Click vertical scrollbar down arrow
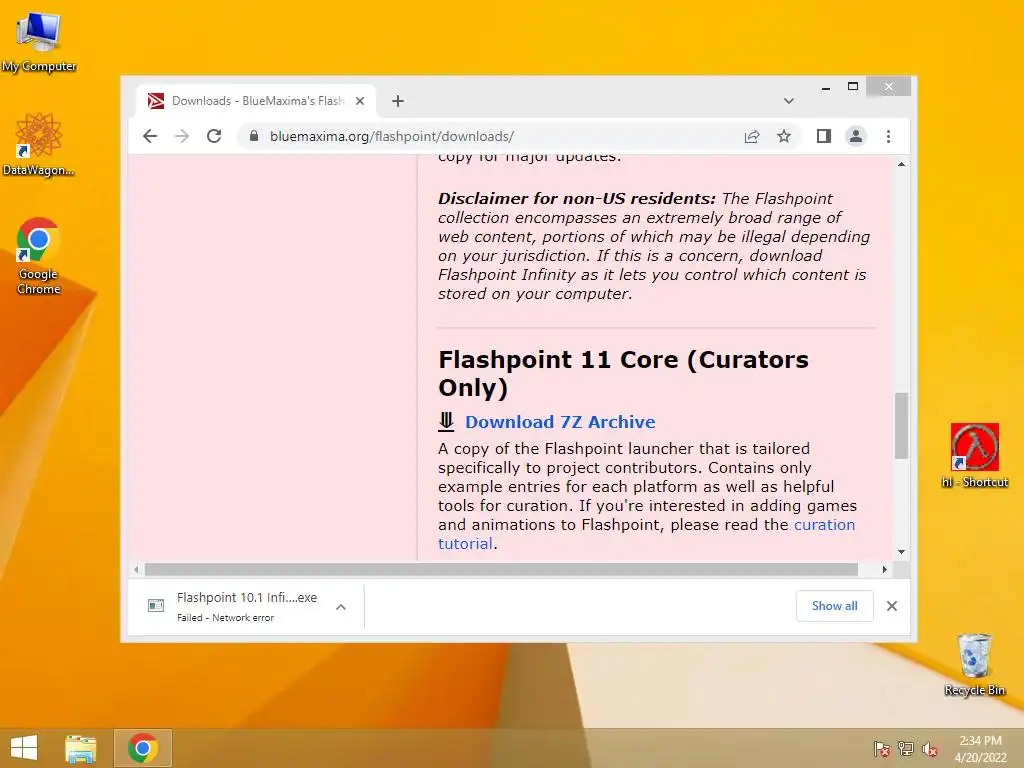The width and height of the screenshot is (1024, 768). pos(901,552)
